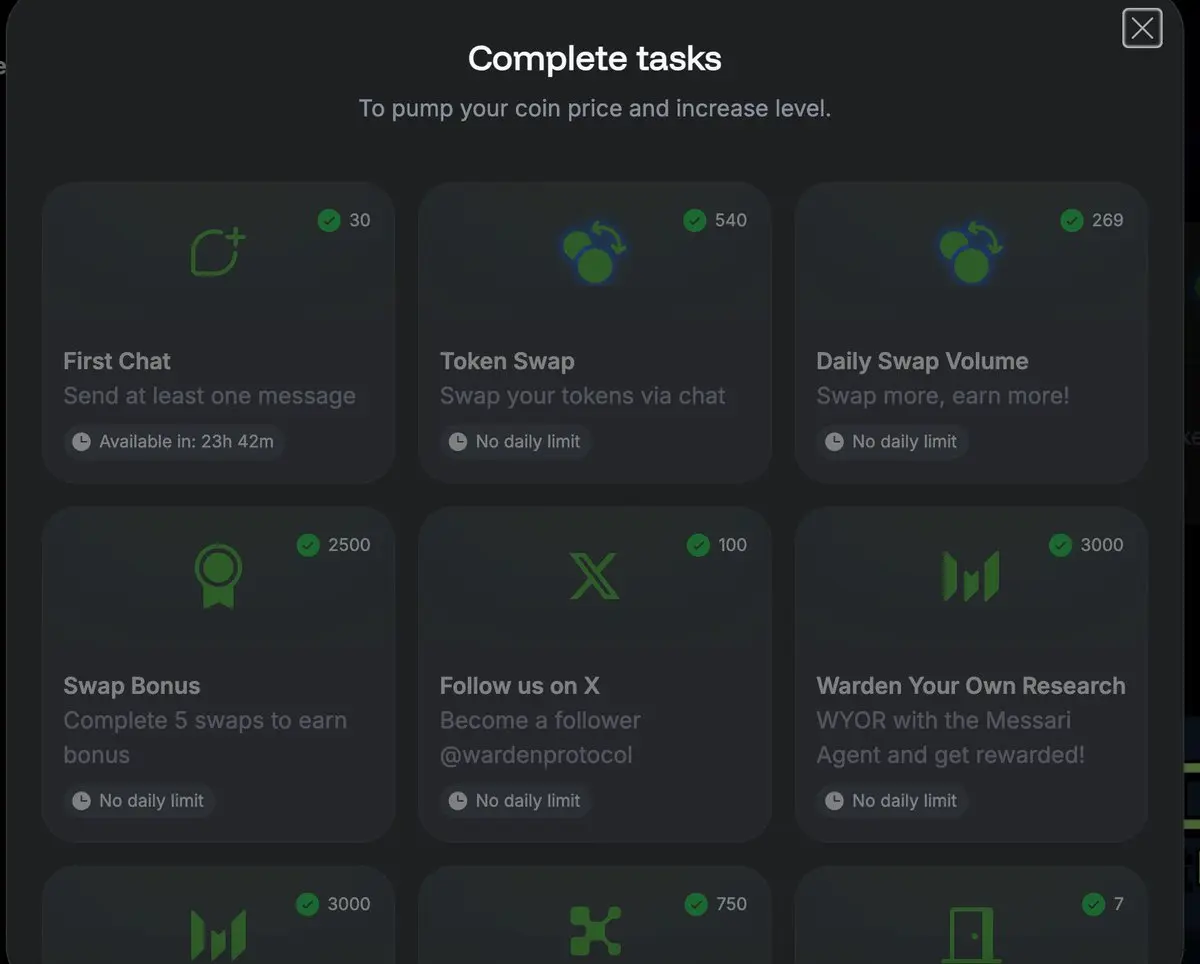Click the First Chat message-plus icon

218,252
